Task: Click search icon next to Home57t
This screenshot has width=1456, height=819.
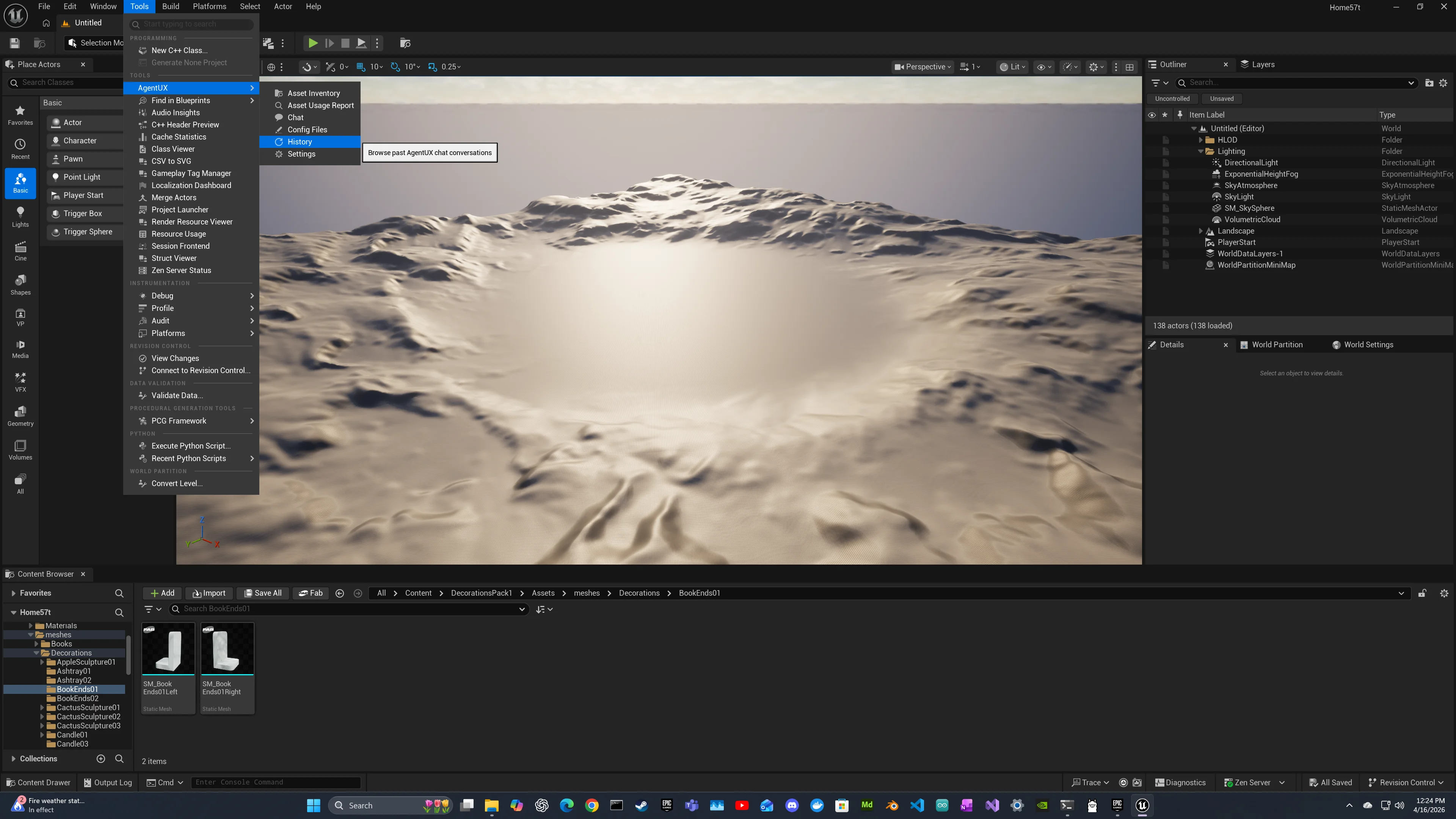Action: (x=119, y=612)
